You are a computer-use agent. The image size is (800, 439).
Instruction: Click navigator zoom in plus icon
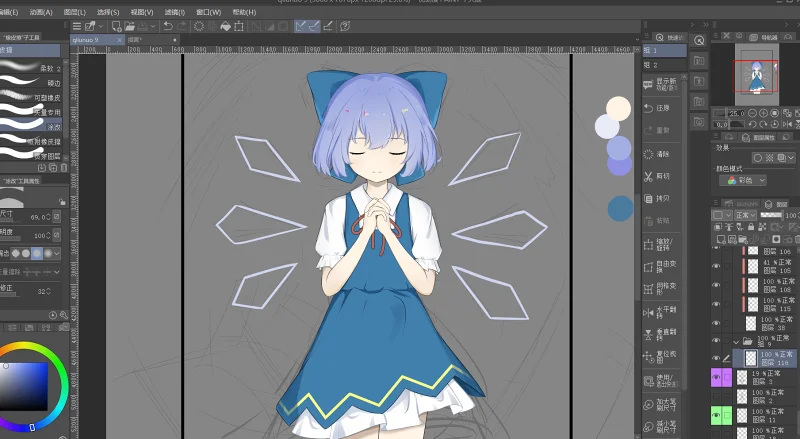(763, 113)
